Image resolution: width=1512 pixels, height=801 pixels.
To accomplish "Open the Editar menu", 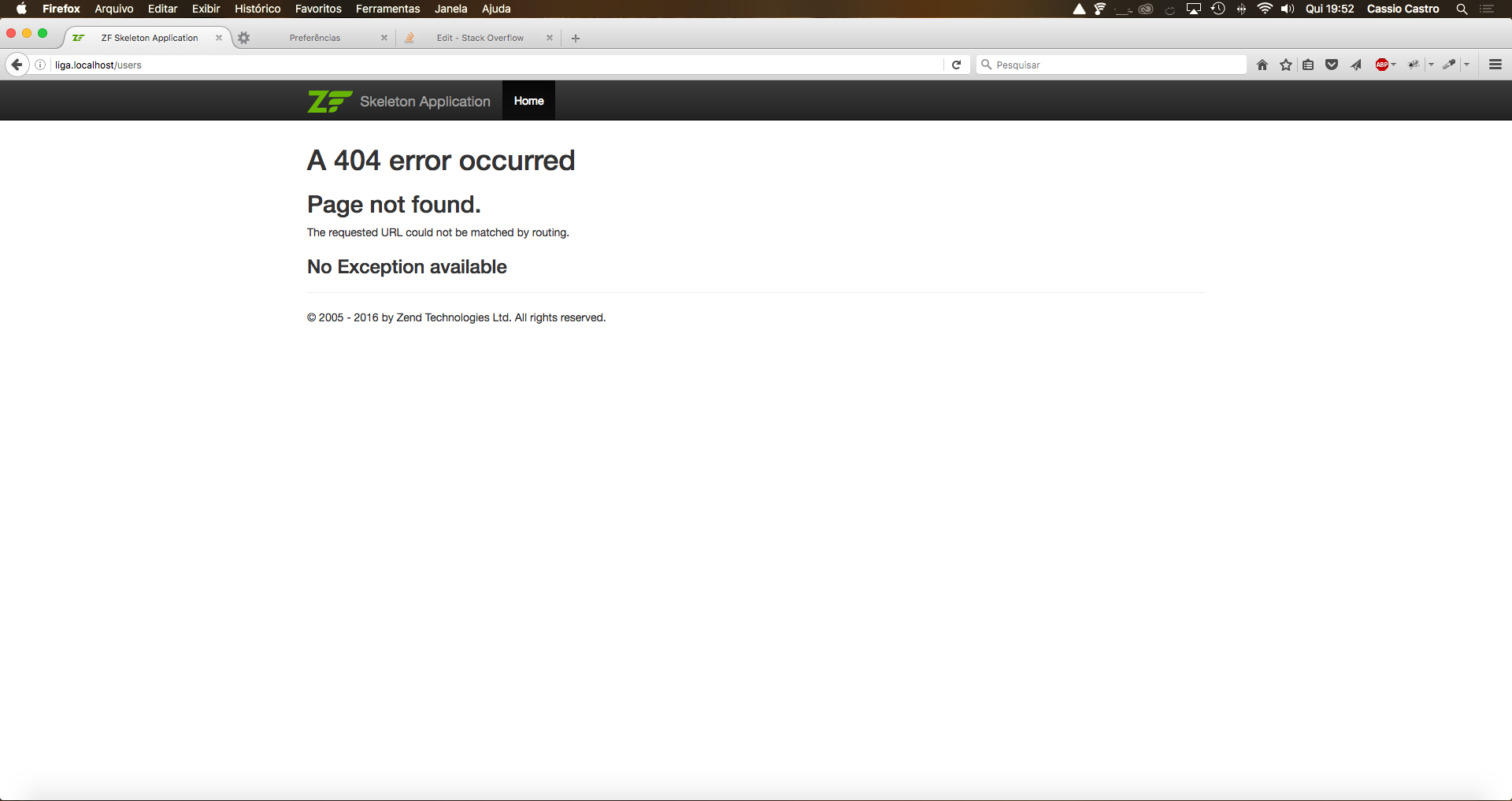I will pos(163,9).
